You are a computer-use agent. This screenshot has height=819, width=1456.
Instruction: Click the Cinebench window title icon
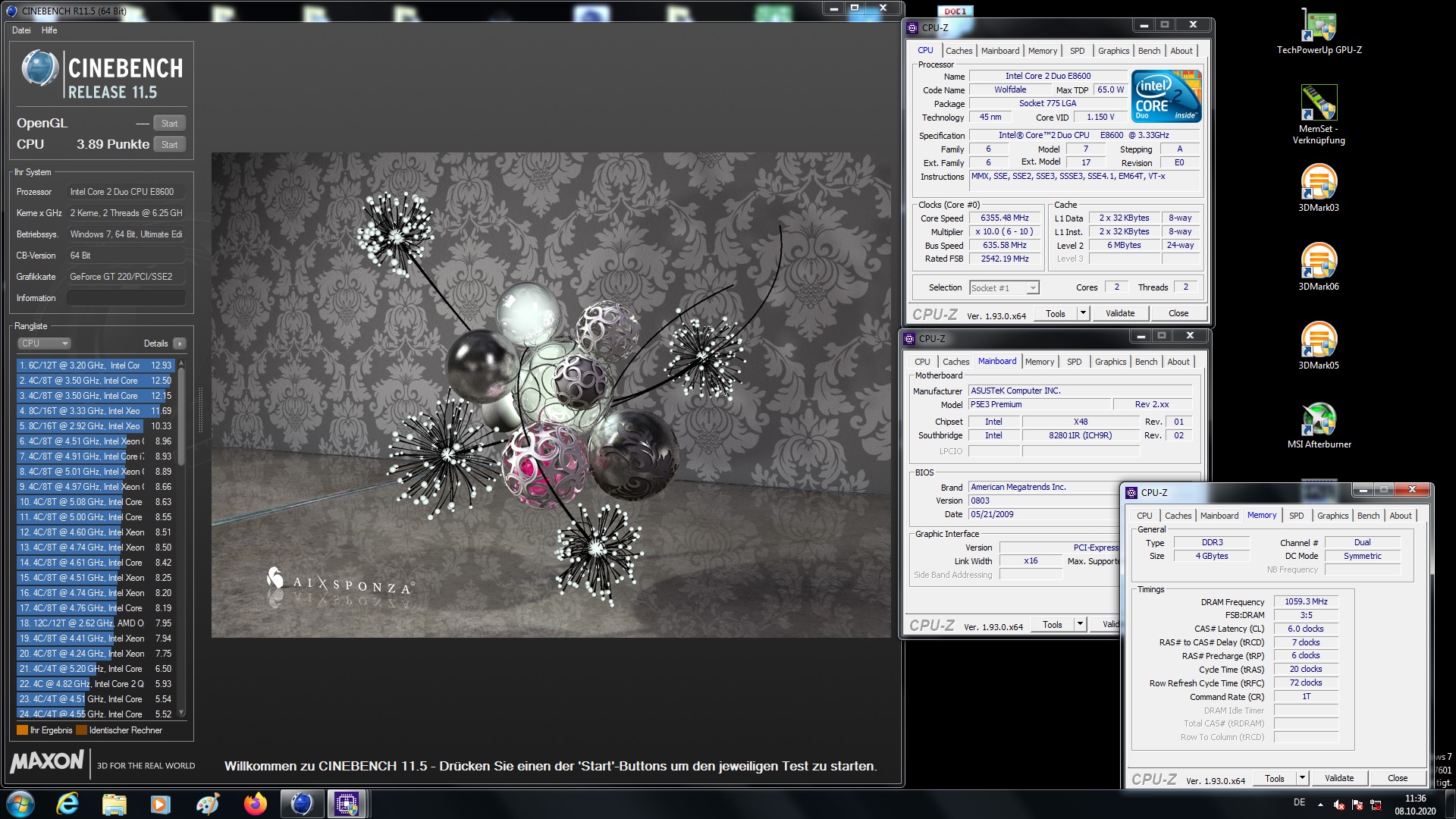[11, 11]
